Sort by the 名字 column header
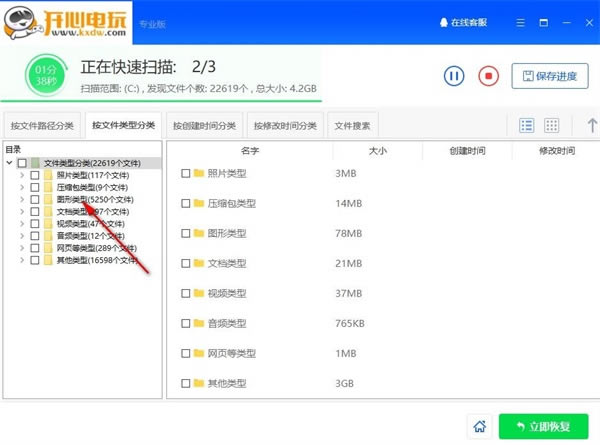Image resolution: width=600 pixels, height=445 pixels. point(250,151)
